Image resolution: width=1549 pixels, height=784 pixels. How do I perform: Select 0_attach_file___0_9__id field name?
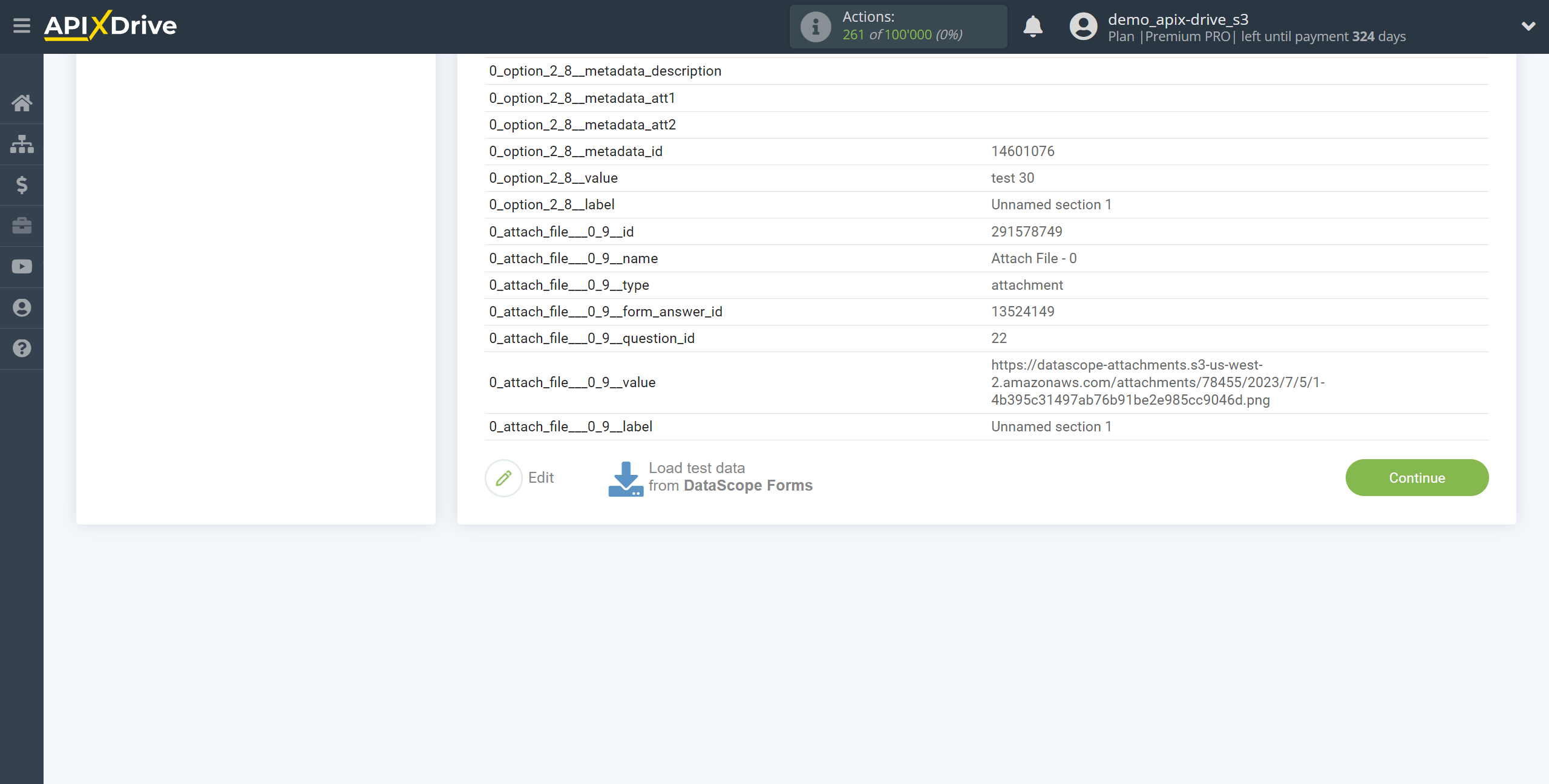pyautogui.click(x=561, y=232)
